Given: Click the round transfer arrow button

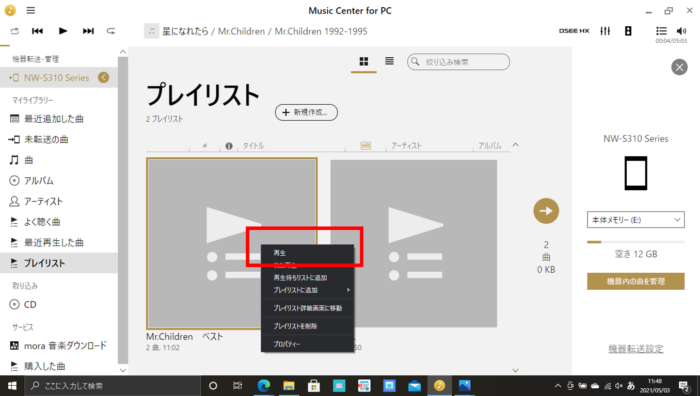Looking at the screenshot, I should (546, 211).
